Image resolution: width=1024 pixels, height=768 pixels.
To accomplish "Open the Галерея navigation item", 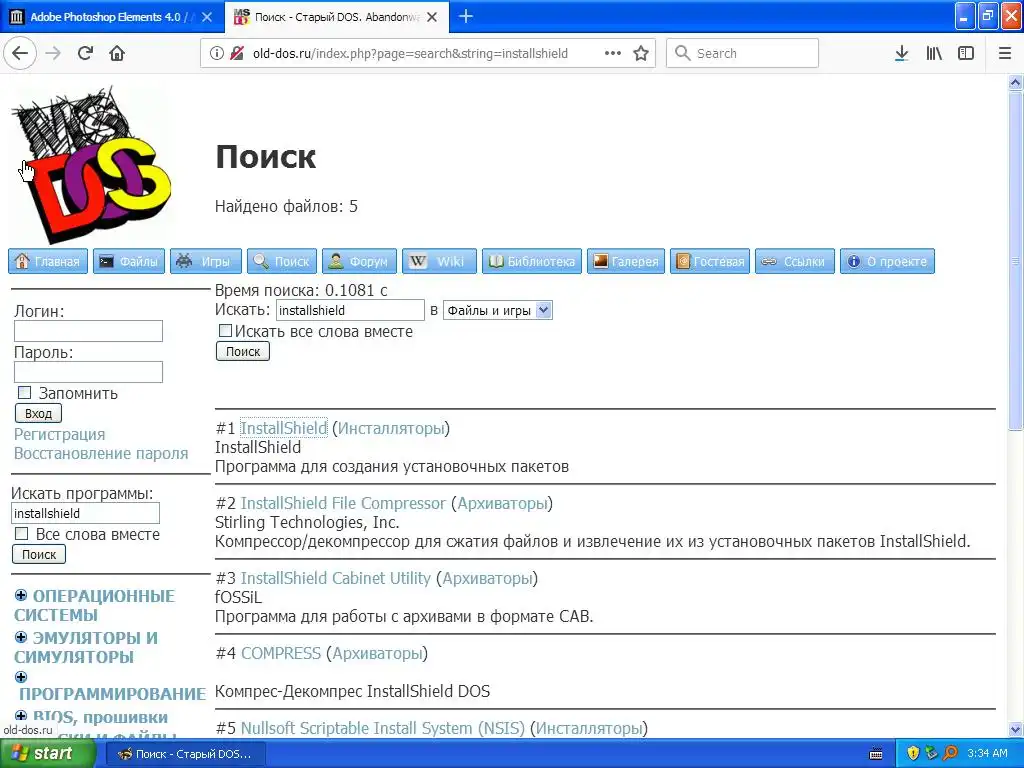I will point(626,261).
